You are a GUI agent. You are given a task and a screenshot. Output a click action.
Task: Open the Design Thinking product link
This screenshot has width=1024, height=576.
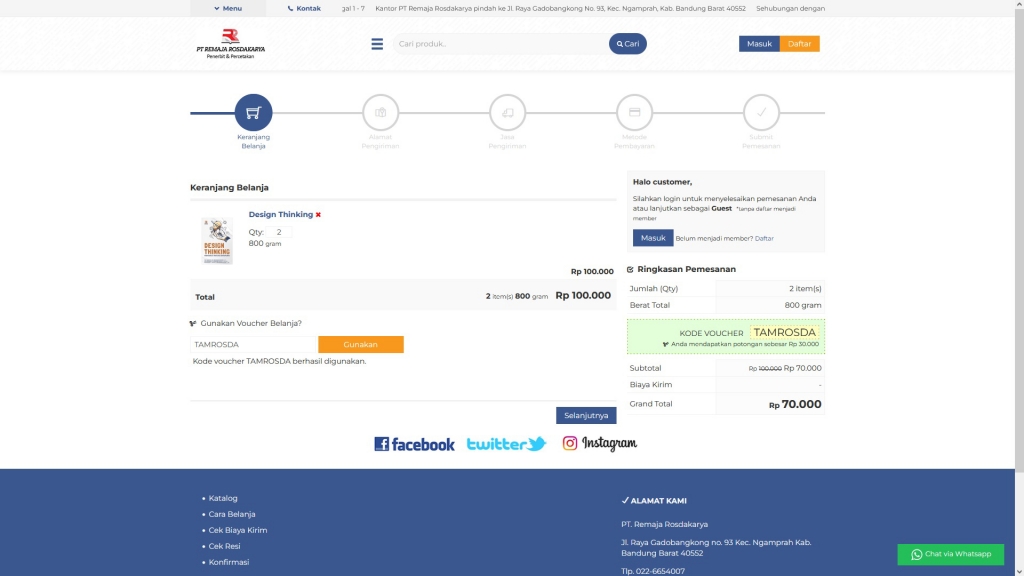281,214
